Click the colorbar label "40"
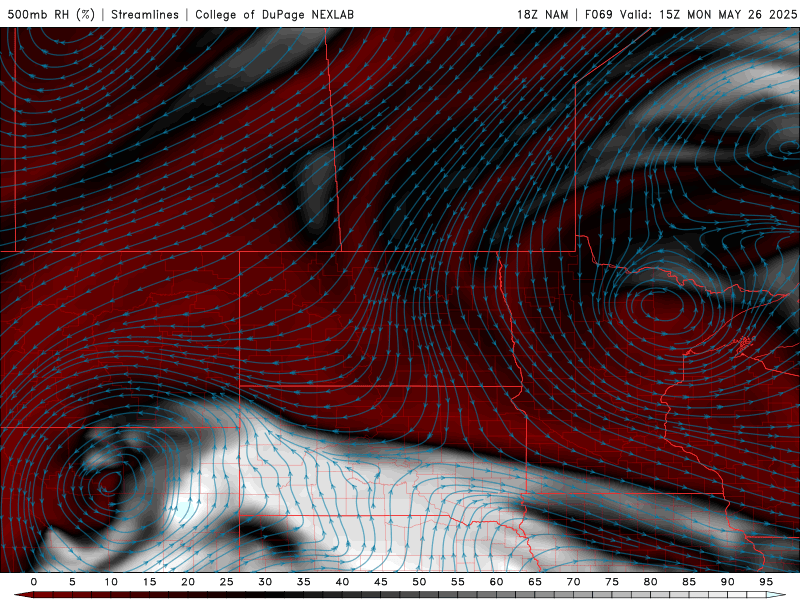The height and width of the screenshot is (600, 800). pos(342,582)
